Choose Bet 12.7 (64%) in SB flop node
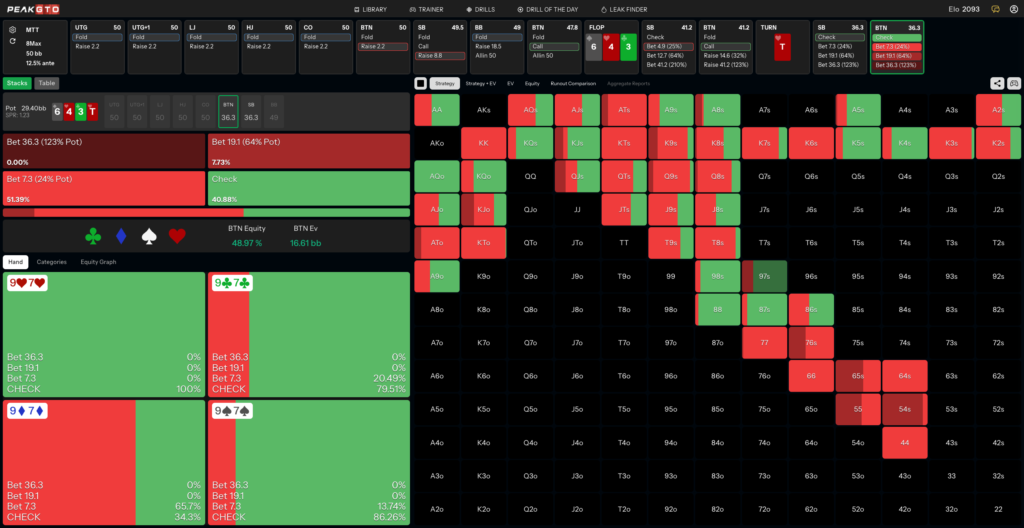1024x528 pixels. tap(668, 56)
